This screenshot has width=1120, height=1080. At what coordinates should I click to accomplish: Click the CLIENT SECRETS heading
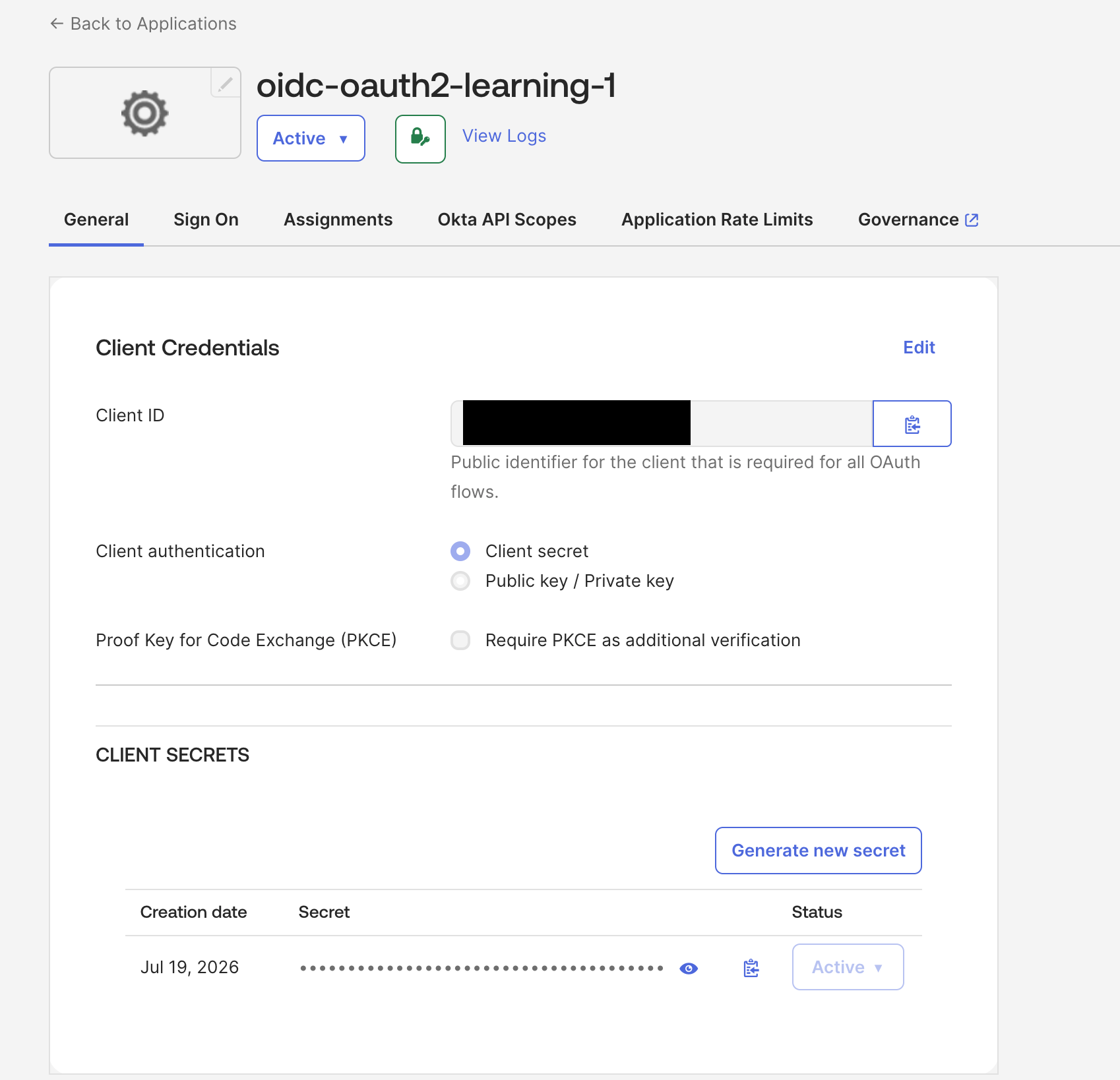[172, 755]
